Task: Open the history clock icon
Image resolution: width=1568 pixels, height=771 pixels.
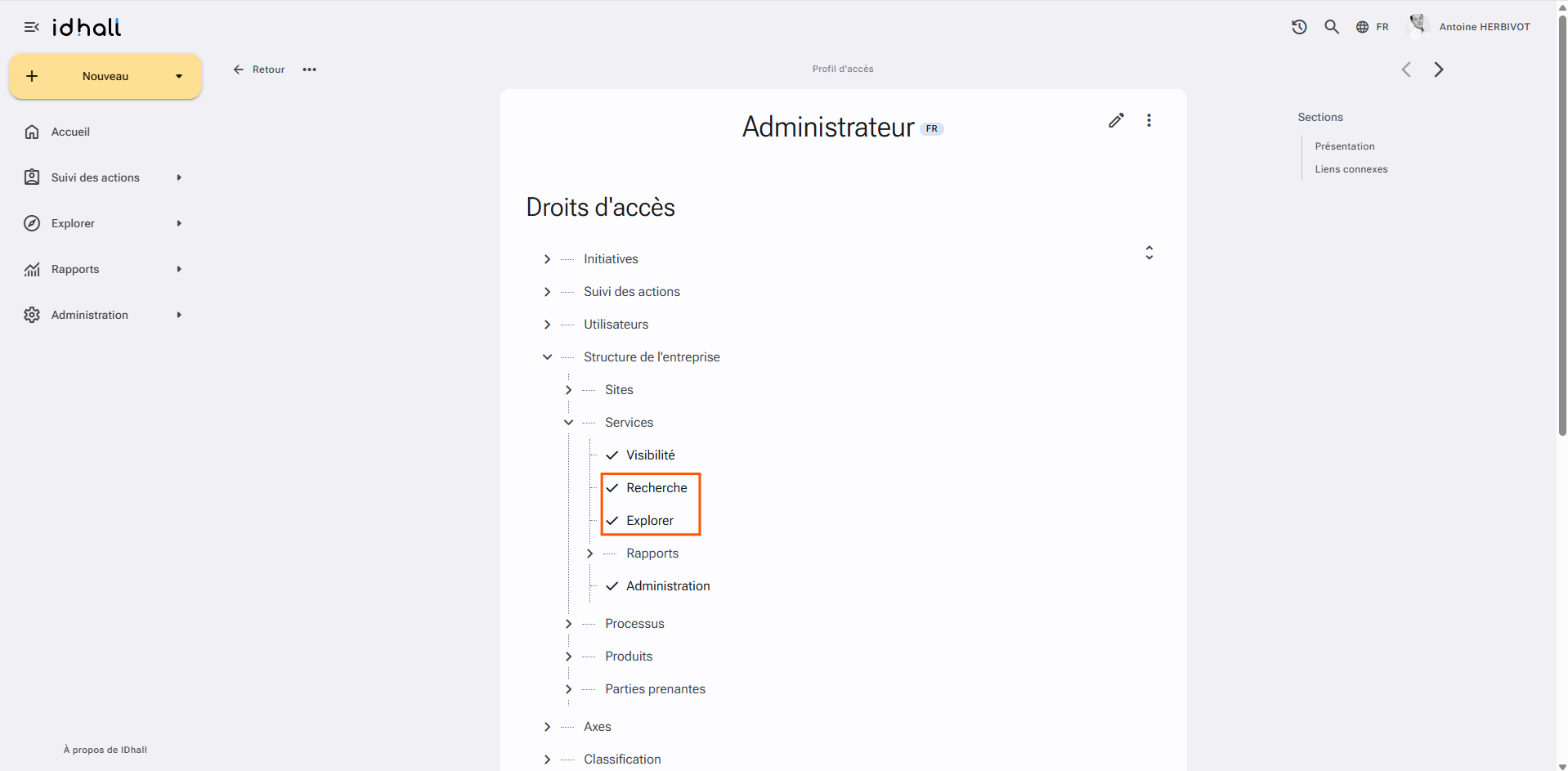Action: [1299, 27]
